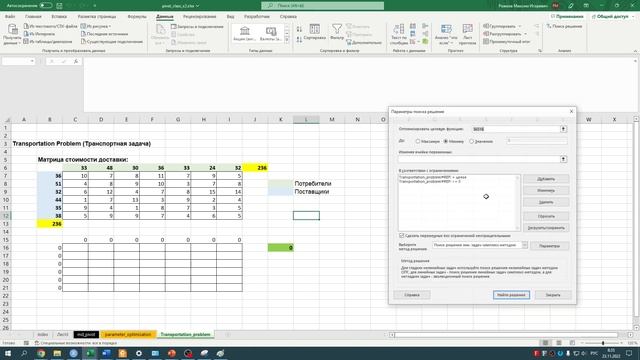Switch to the View (Вид) ribbon tab
This screenshot has width=640, height=360.
click(x=230, y=17)
